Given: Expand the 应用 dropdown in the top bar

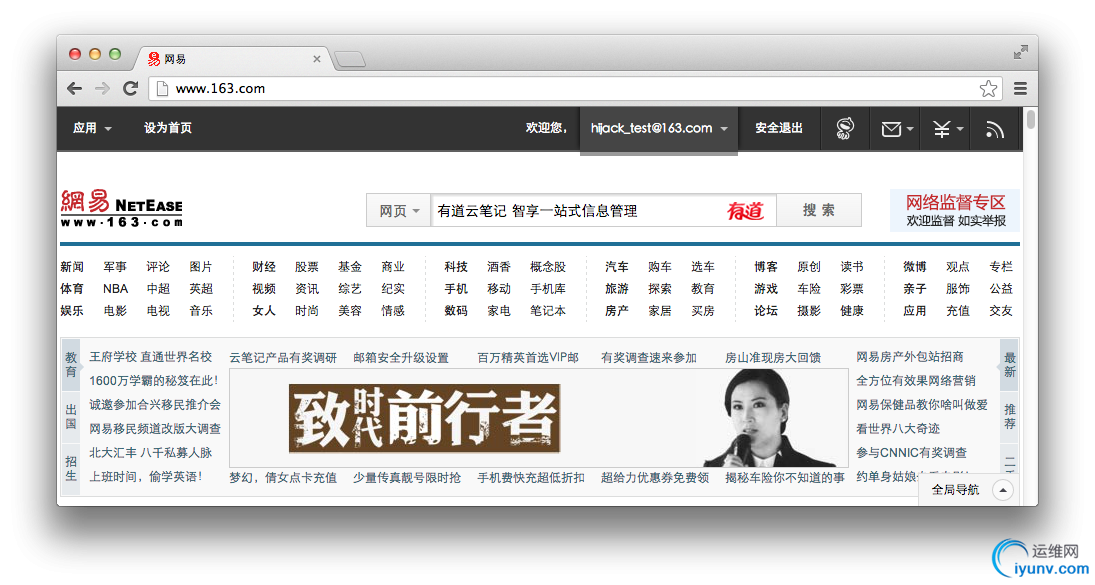Looking at the screenshot, I should (x=92, y=128).
